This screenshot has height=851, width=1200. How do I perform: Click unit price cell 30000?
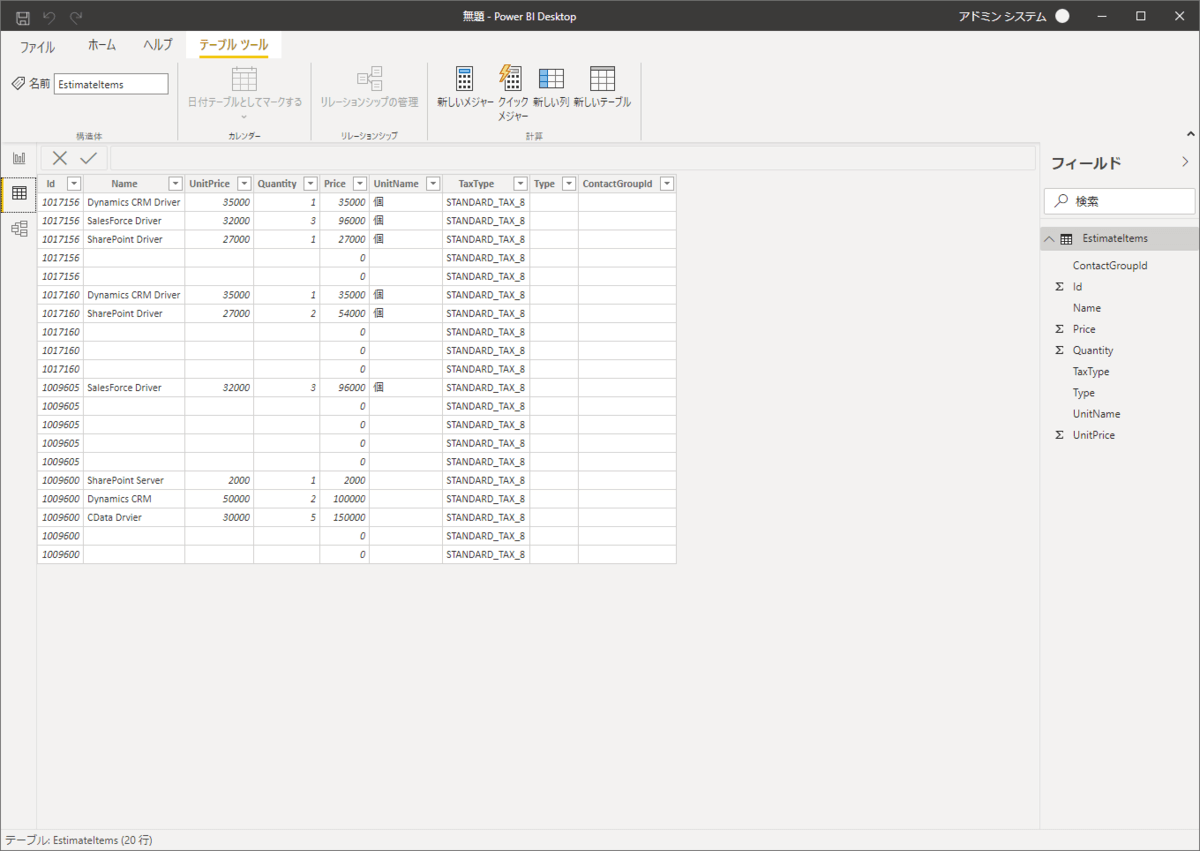point(219,517)
